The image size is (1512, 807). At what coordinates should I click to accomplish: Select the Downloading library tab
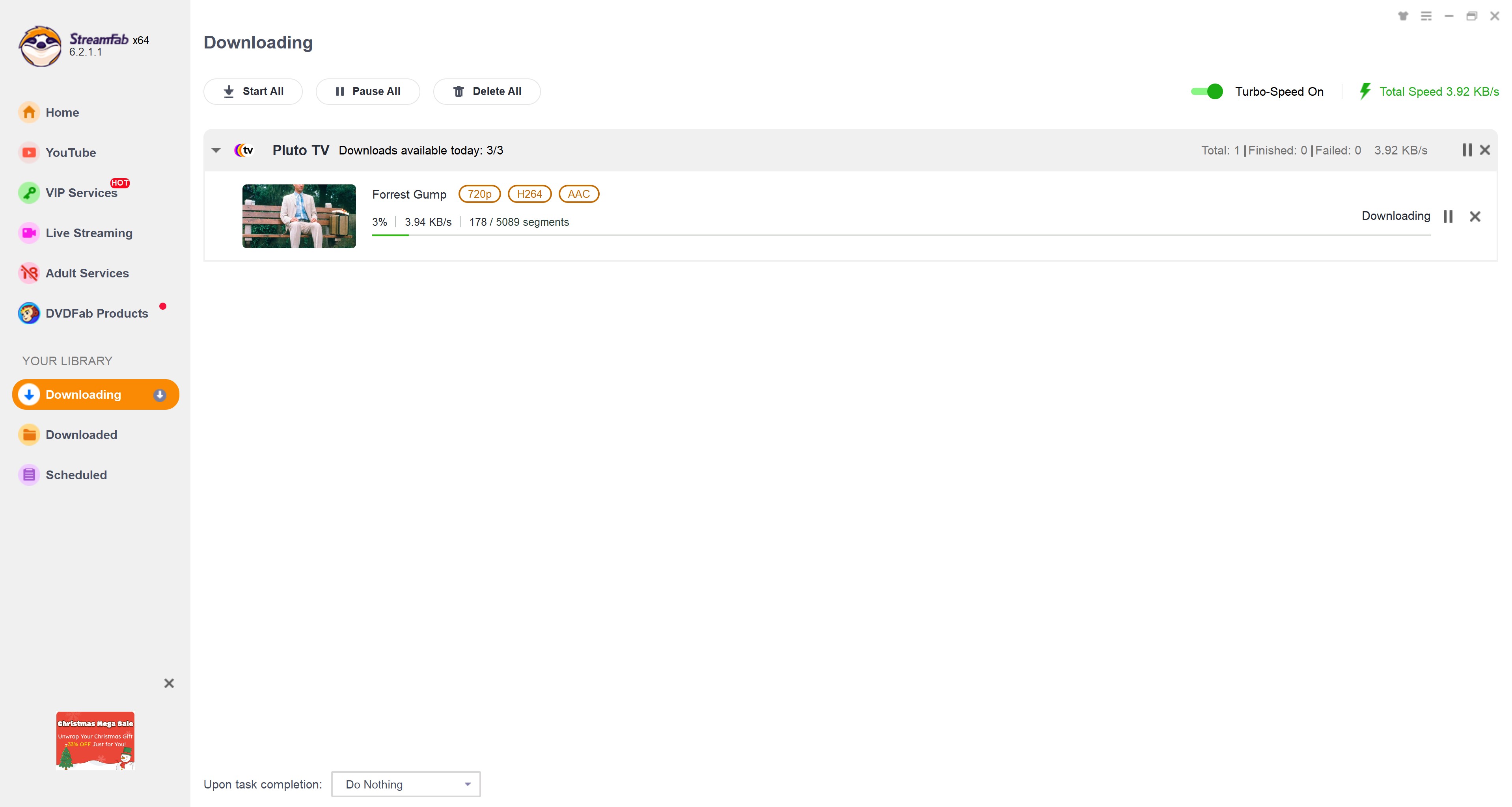[96, 395]
